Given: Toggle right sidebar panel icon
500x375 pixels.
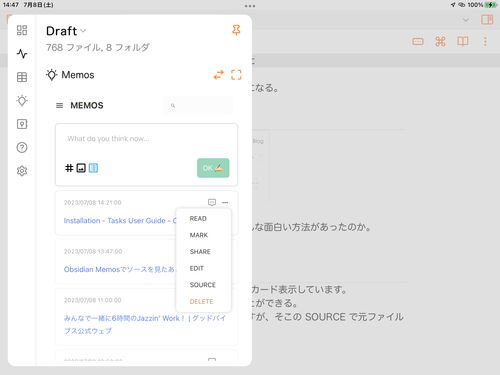Looking at the screenshot, I should click(487, 20).
